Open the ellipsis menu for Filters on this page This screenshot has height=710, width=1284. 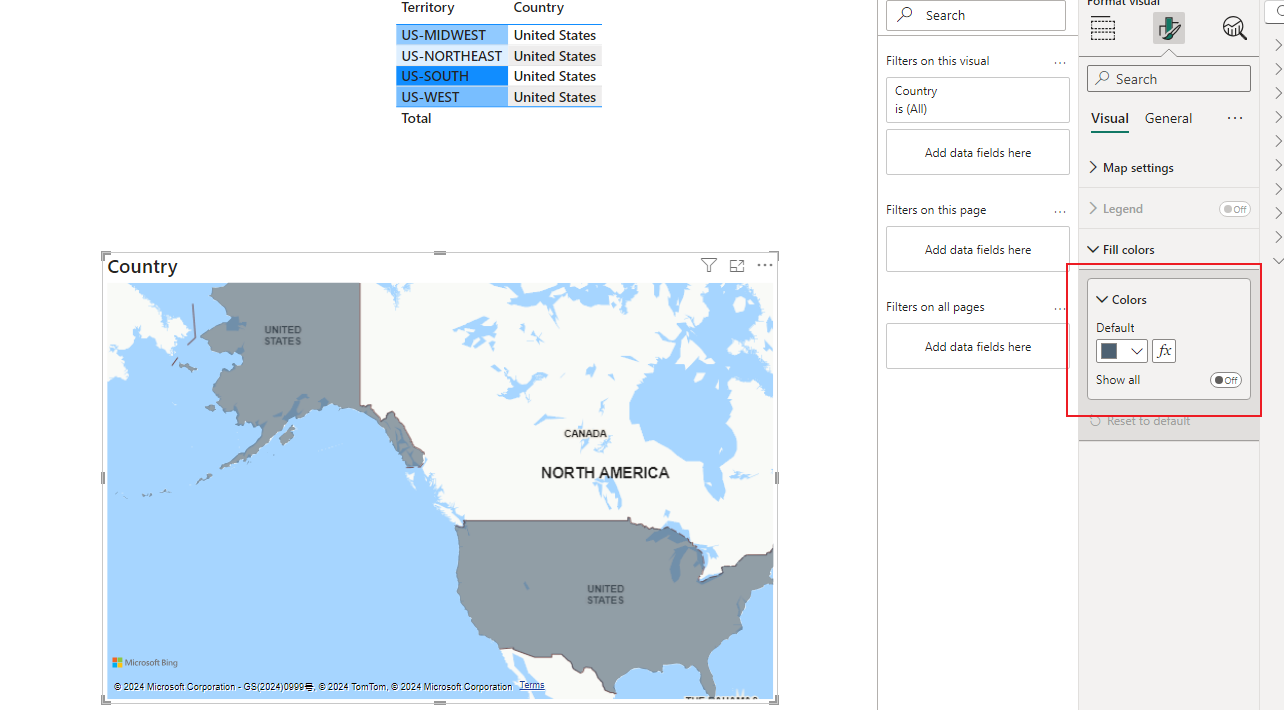click(x=1060, y=211)
